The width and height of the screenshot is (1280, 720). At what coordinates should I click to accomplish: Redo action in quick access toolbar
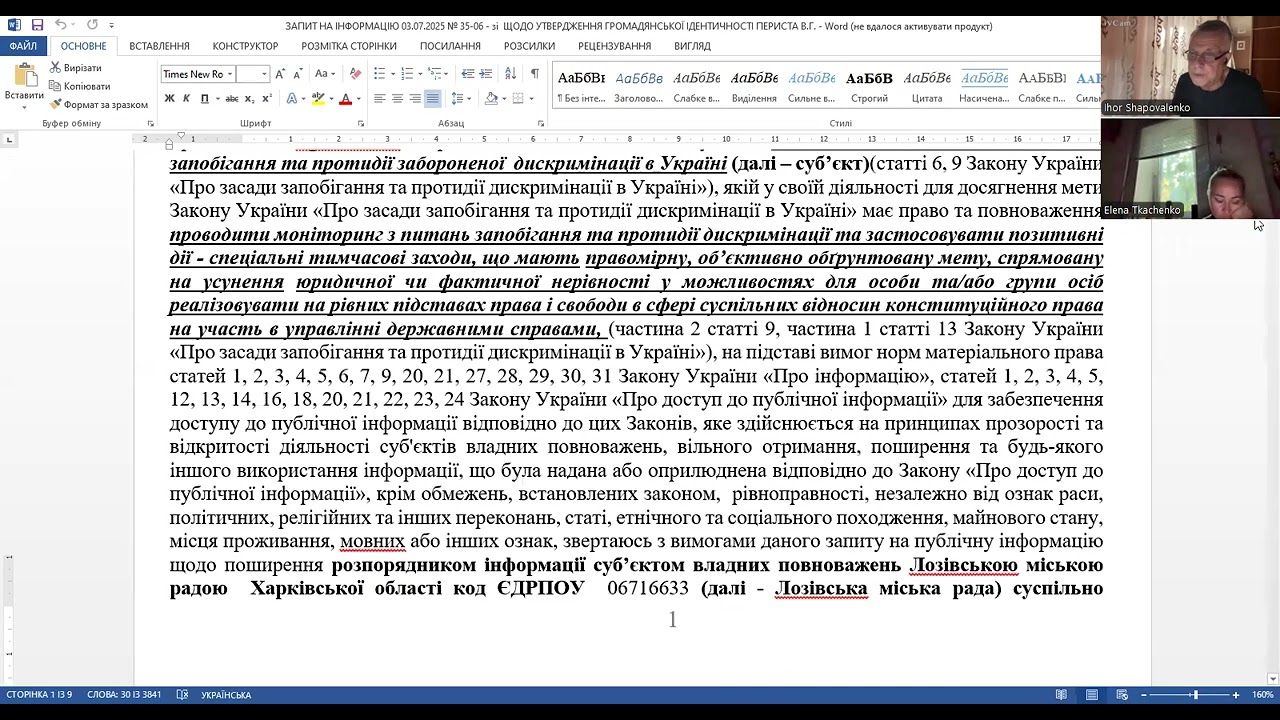(92, 24)
